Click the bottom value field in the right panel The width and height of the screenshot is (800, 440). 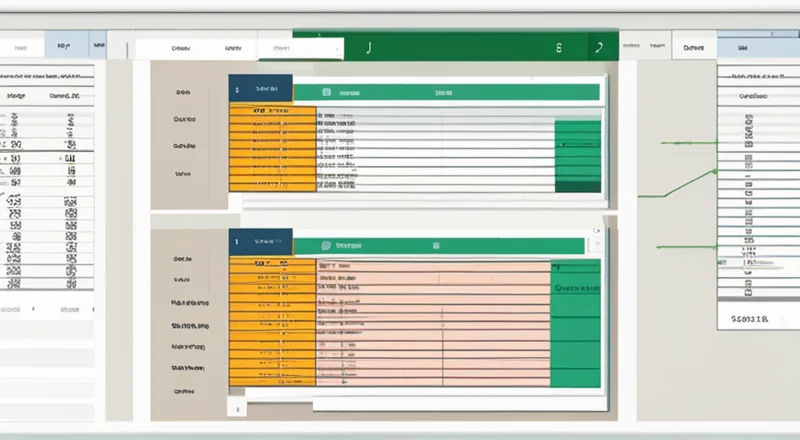[750, 320]
